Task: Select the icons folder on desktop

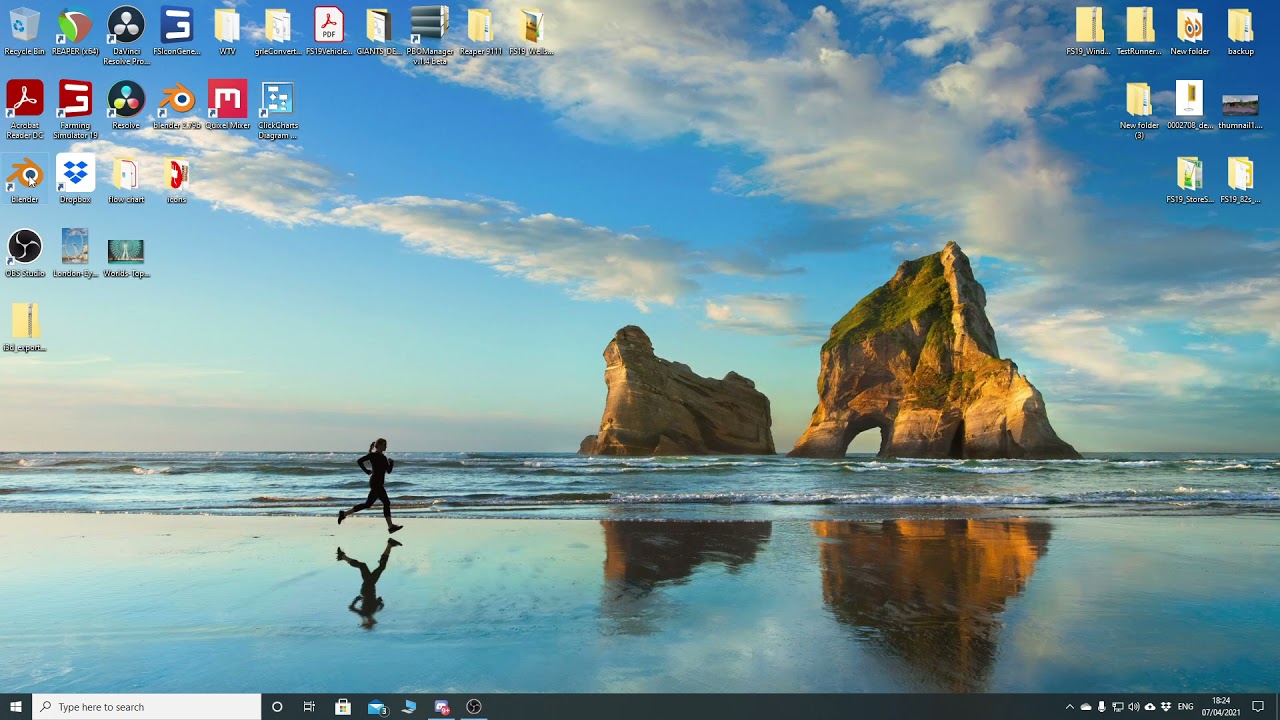Action: coord(177,179)
